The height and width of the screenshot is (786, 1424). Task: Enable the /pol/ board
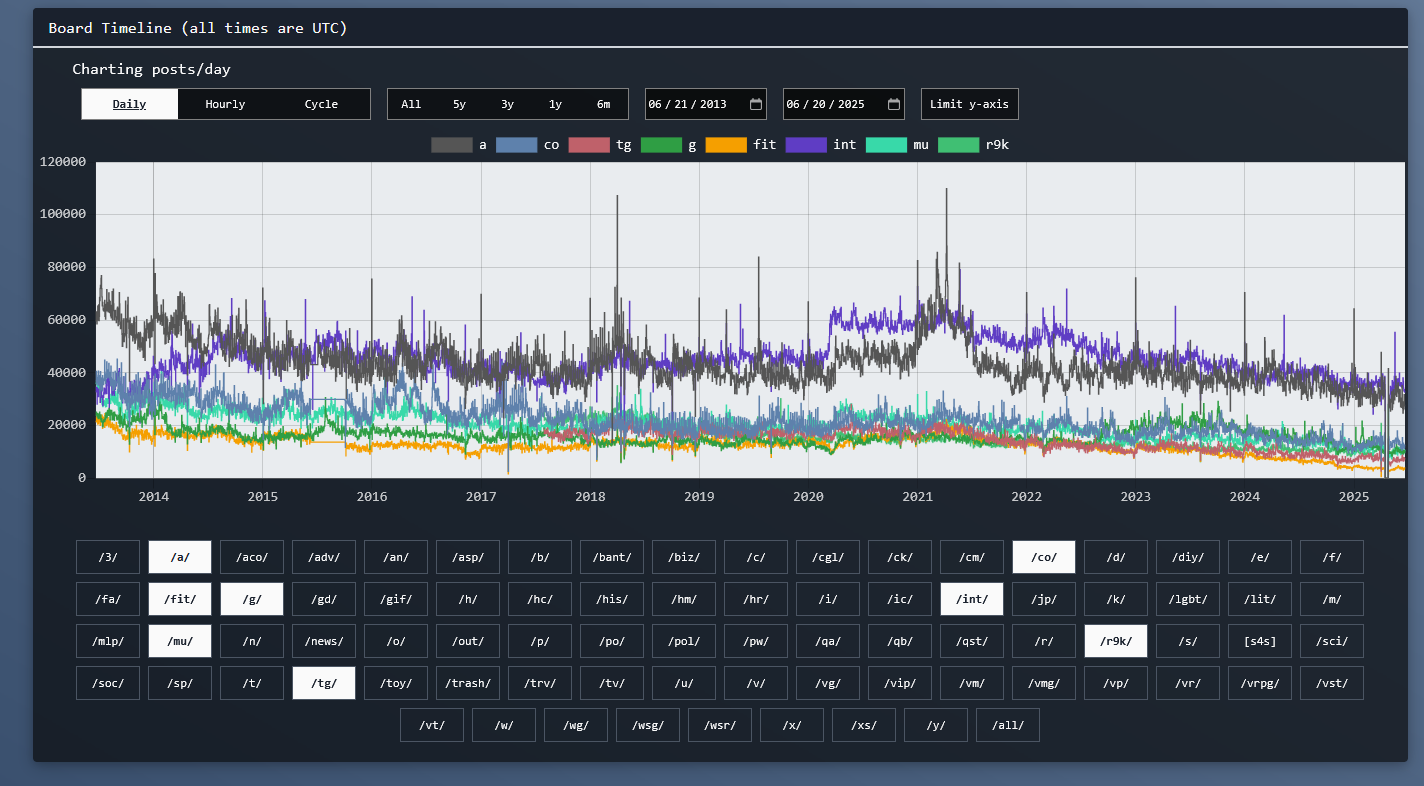684,641
